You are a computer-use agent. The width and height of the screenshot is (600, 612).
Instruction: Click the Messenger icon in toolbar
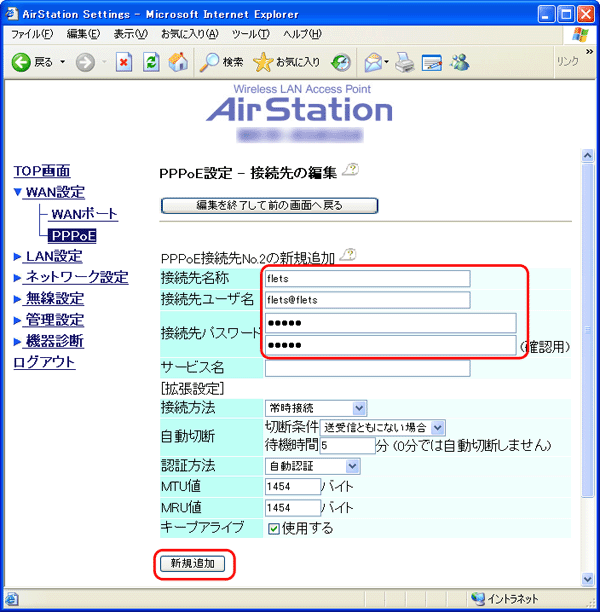(459, 62)
